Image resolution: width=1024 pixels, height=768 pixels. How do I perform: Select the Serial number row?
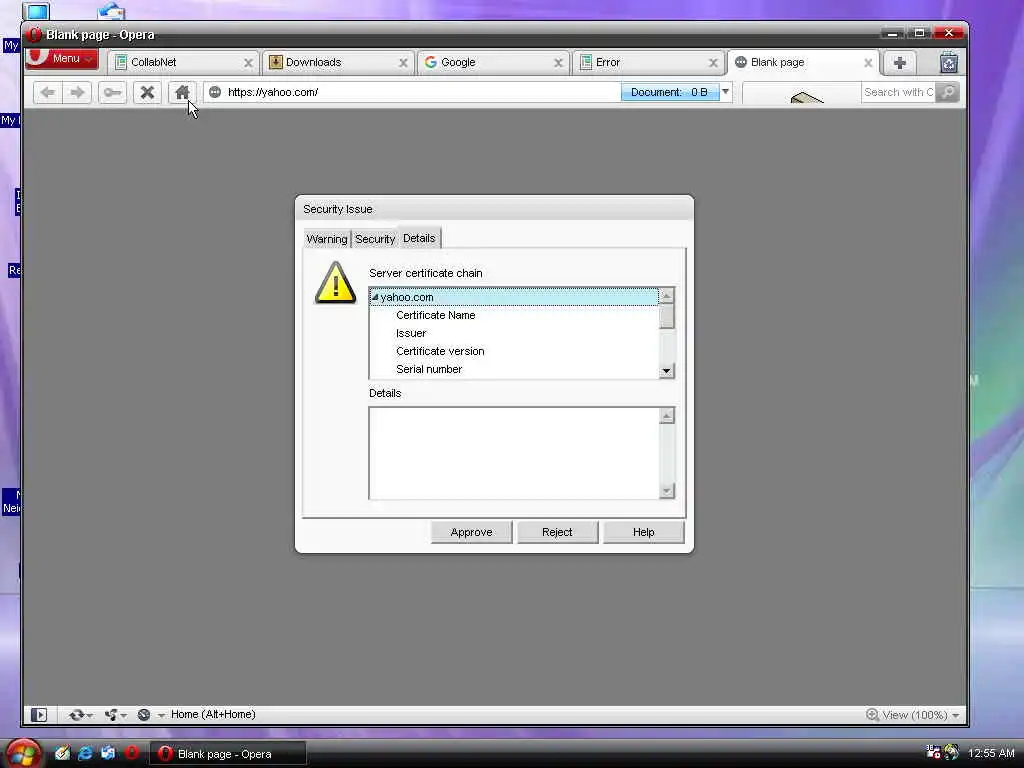515,369
